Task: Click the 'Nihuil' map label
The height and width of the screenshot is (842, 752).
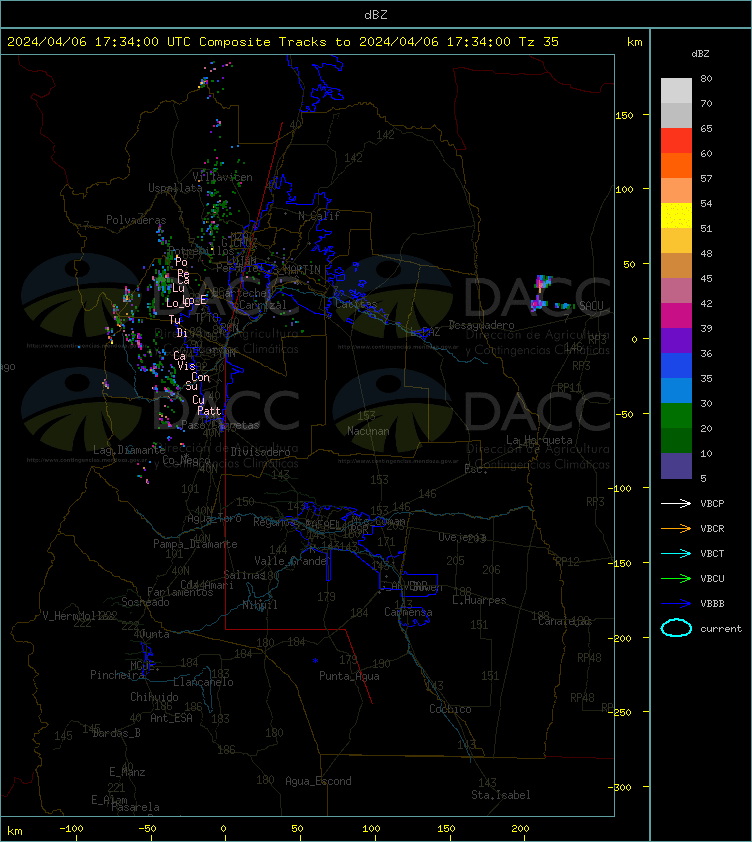Action: [260, 605]
